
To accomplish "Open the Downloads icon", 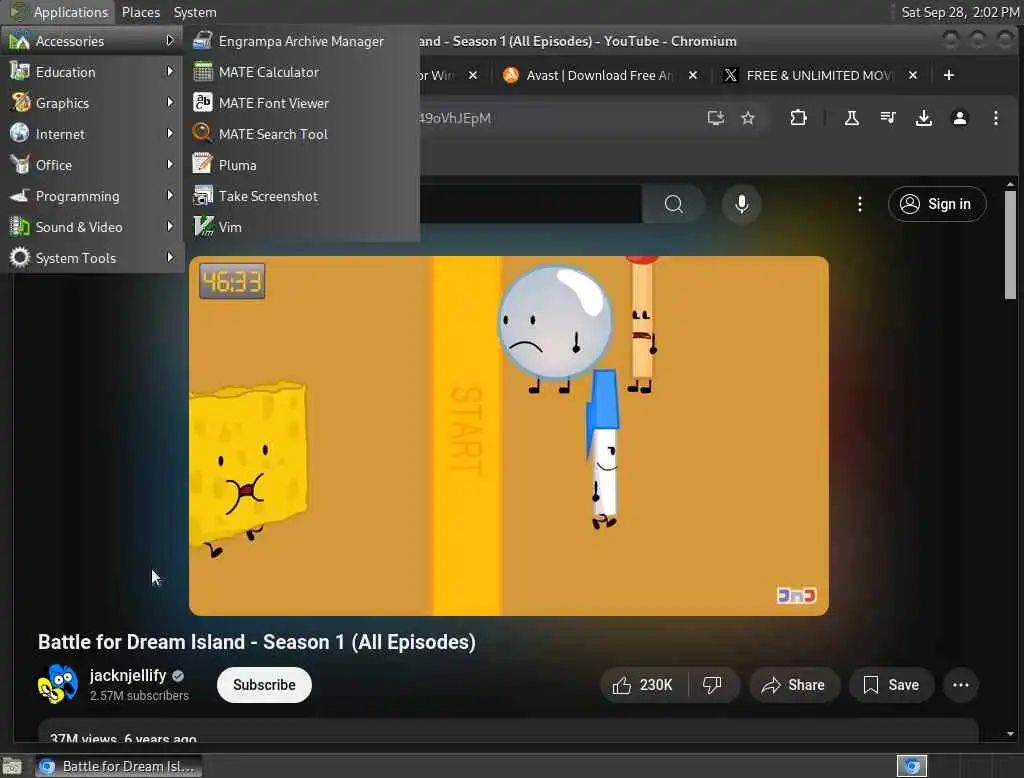I will tap(923, 118).
